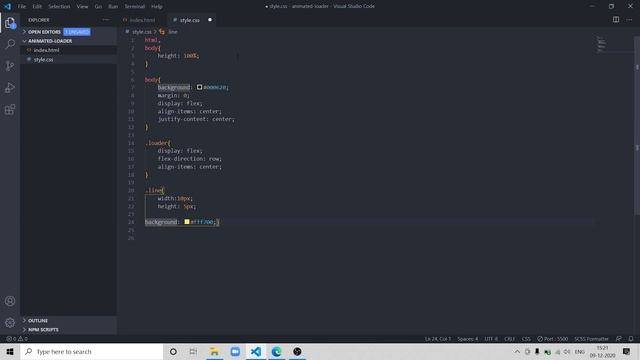Click style.css in the breadcrumb
The width and height of the screenshot is (640, 360).
(142, 31)
